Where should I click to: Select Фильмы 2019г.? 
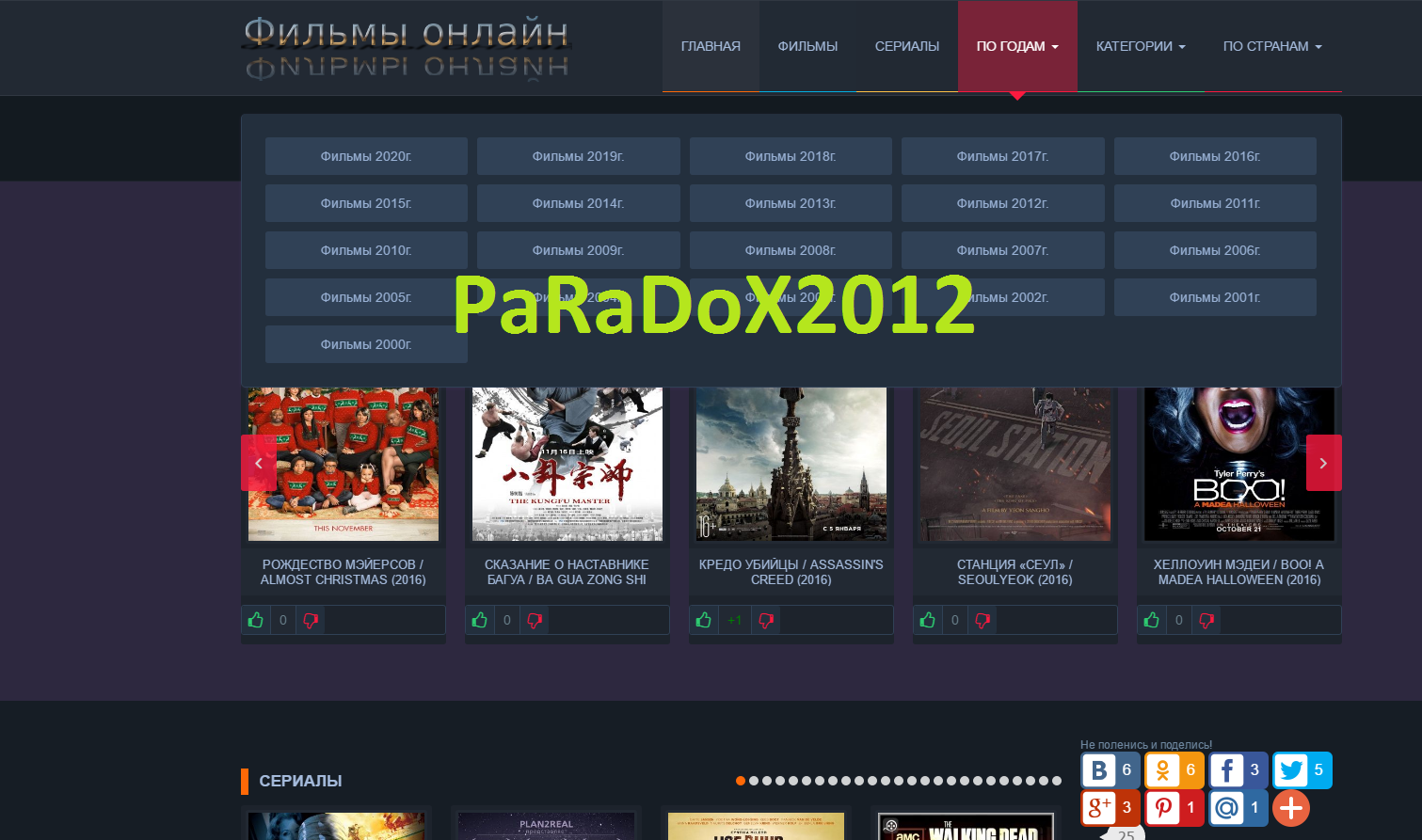tap(578, 156)
